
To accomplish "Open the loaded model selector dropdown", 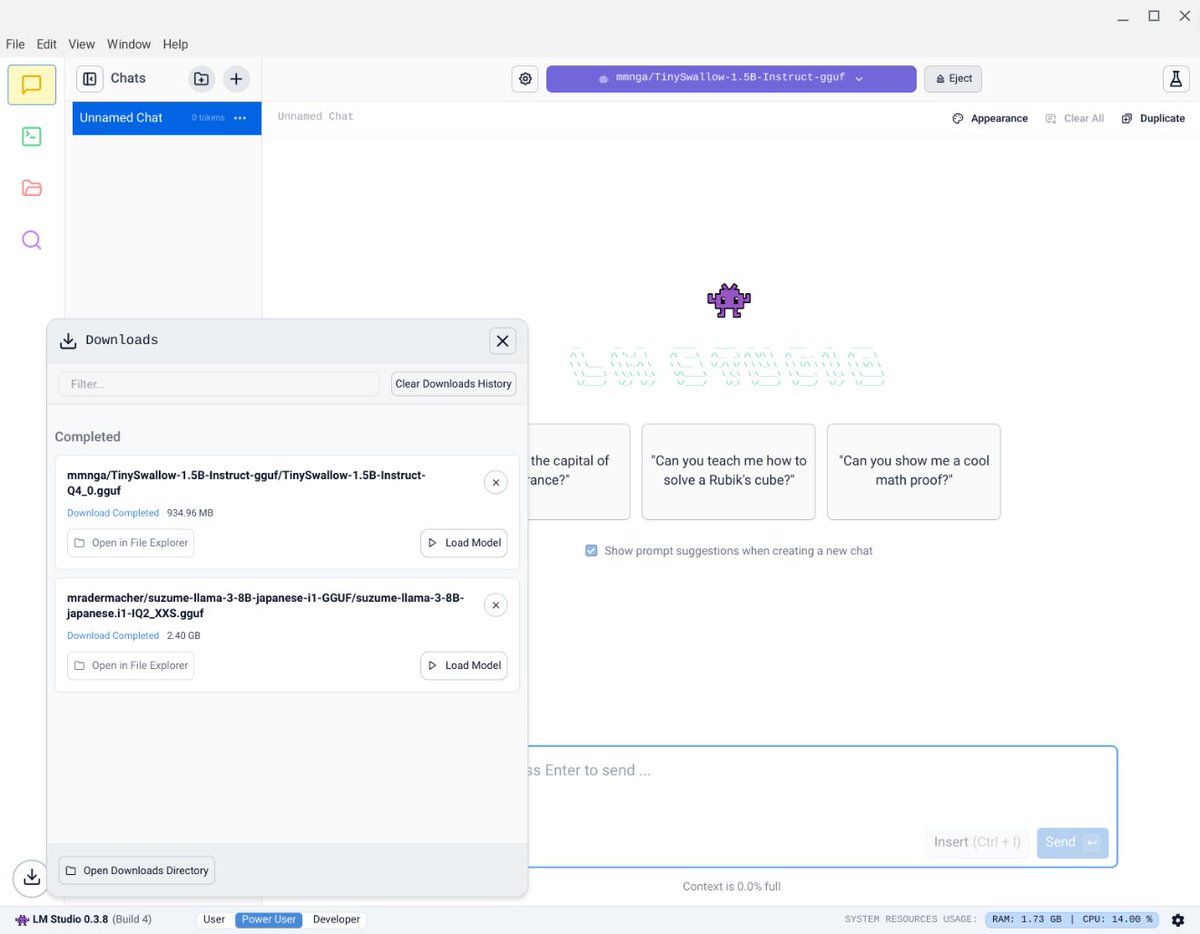I will [731, 79].
